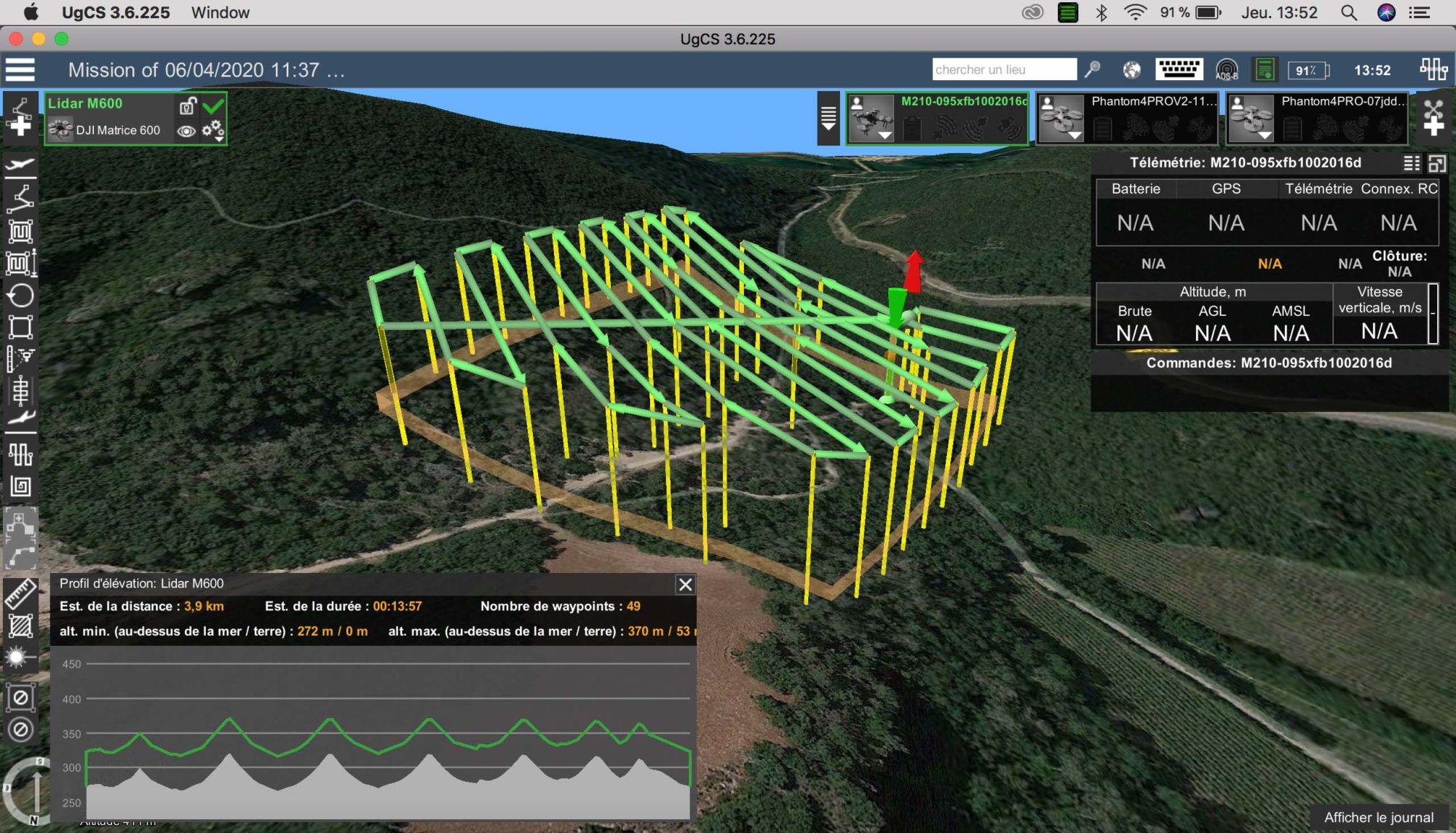Toggle telemetry panel list view icon
1456x833 pixels.
1412,163
